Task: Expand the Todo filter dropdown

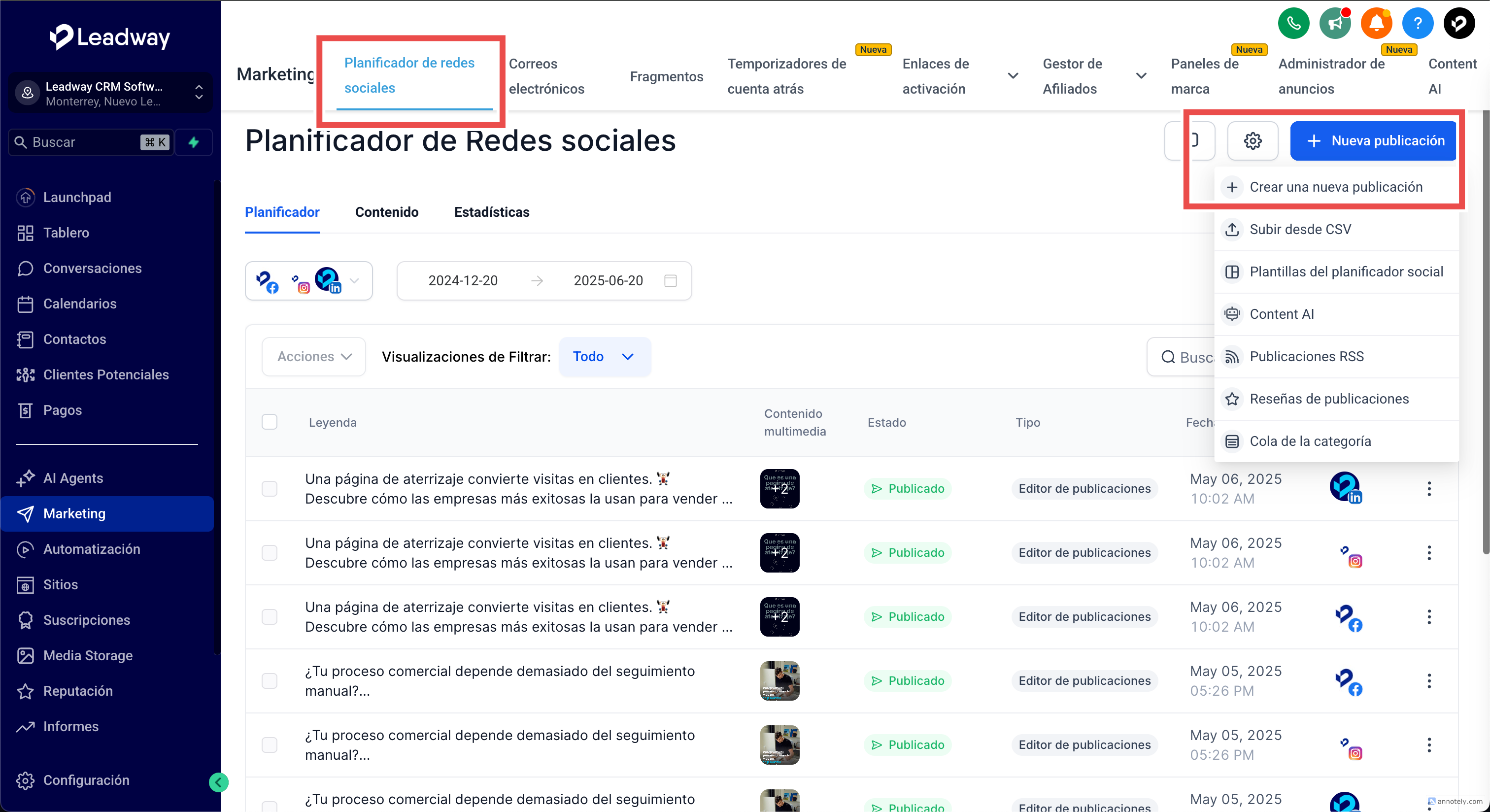Action: pyautogui.click(x=604, y=357)
